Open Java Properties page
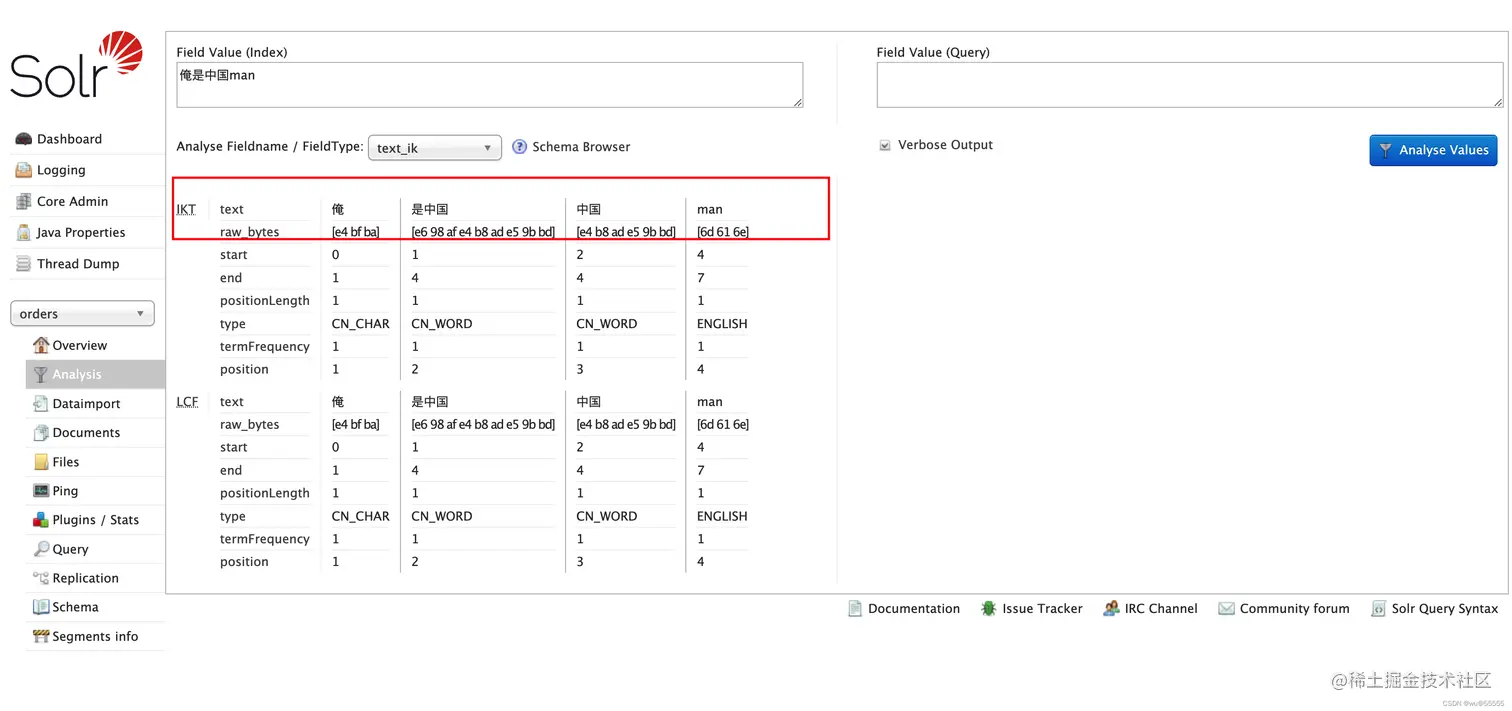 click(x=81, y=232)
